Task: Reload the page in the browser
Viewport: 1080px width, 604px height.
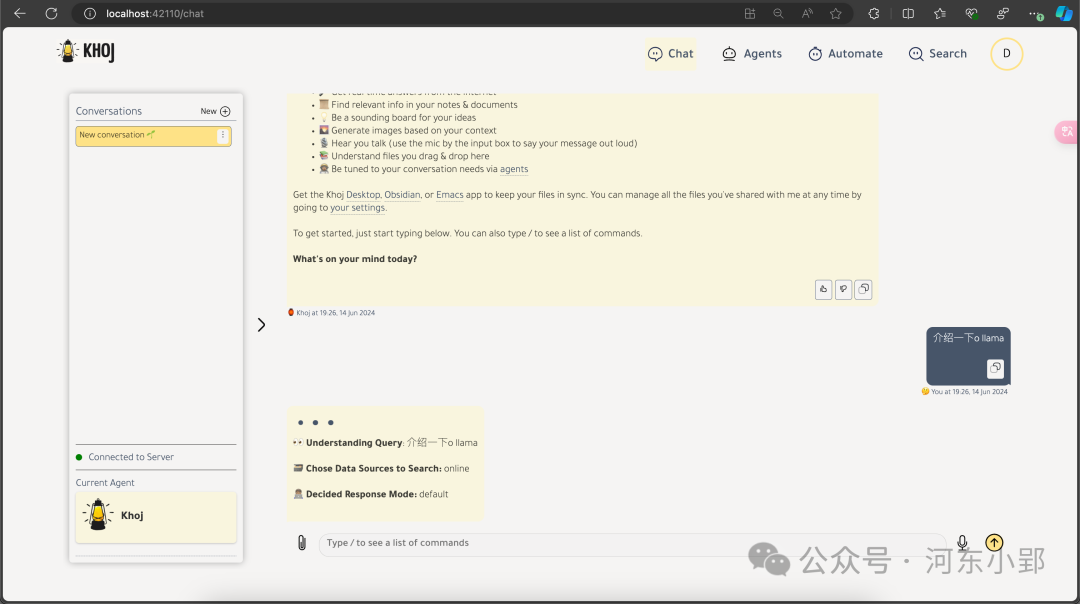Action: coord(51,13)
